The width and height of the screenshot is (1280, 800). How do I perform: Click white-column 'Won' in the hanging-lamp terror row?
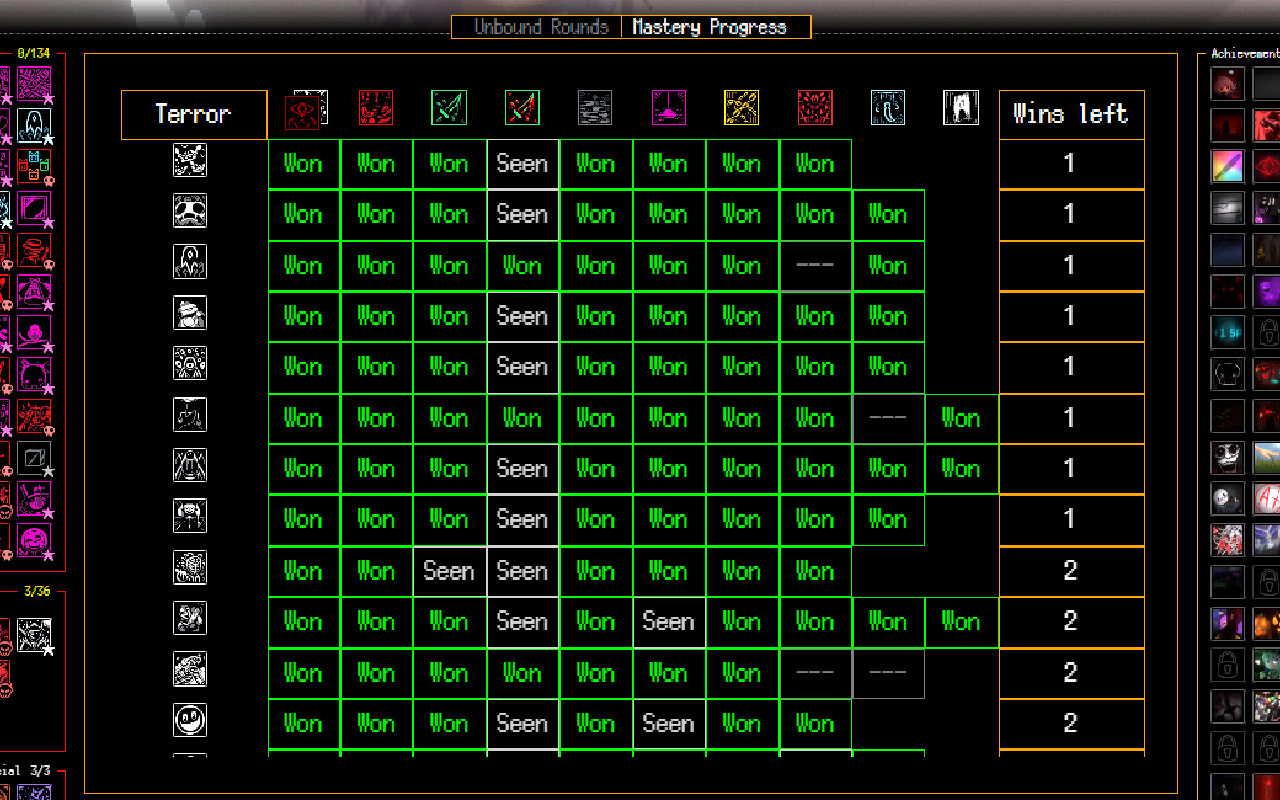tap(961, 418)
